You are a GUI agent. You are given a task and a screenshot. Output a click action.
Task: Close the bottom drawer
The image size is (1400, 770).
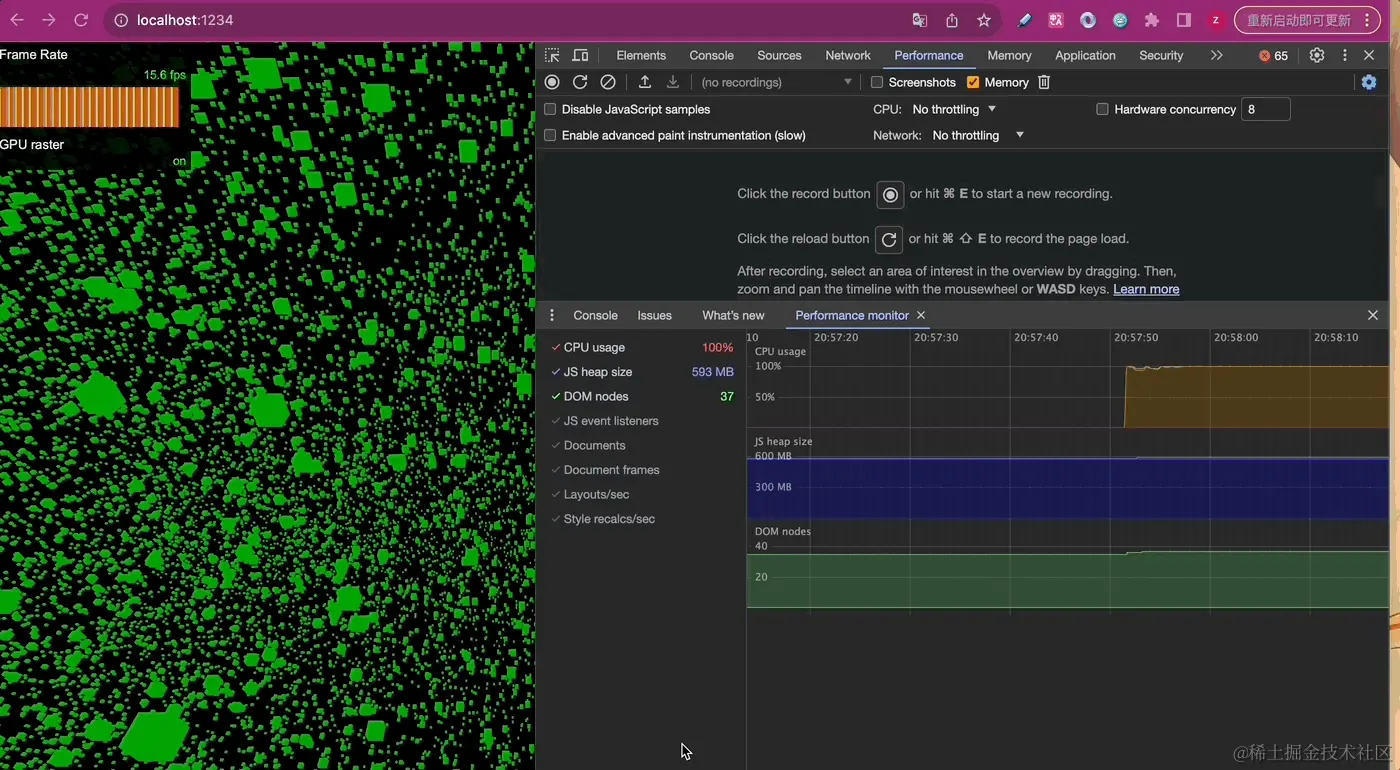pos(1373,315)
